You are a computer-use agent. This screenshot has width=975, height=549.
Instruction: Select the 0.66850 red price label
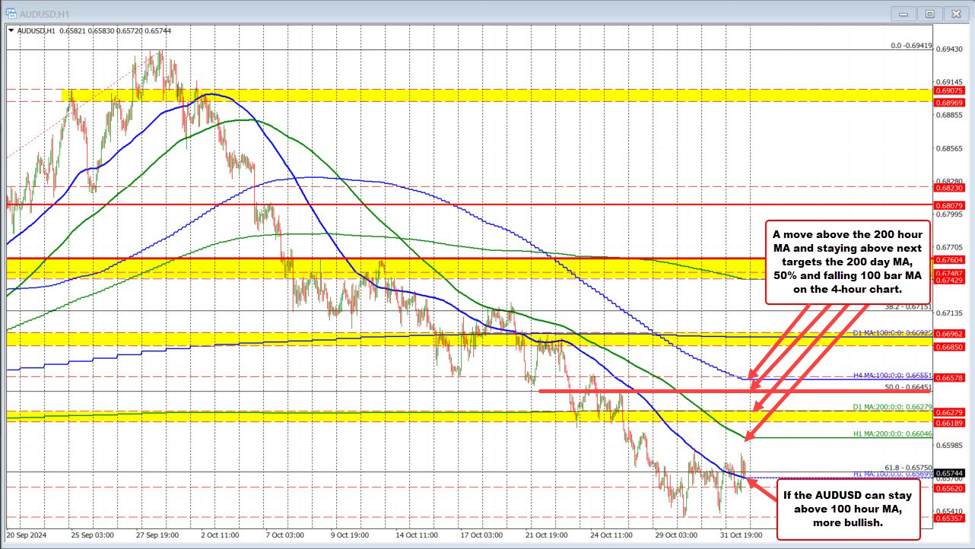(x=950, y=347)
